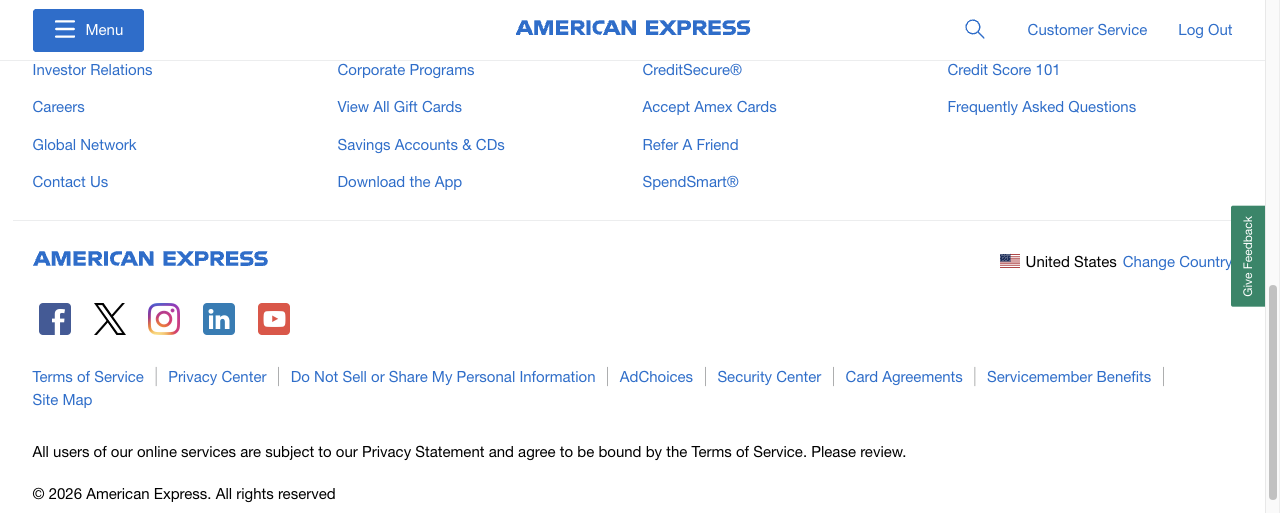Click the page vertical scrollbar
The image size is (1280, 513).
coord(1273,390)
